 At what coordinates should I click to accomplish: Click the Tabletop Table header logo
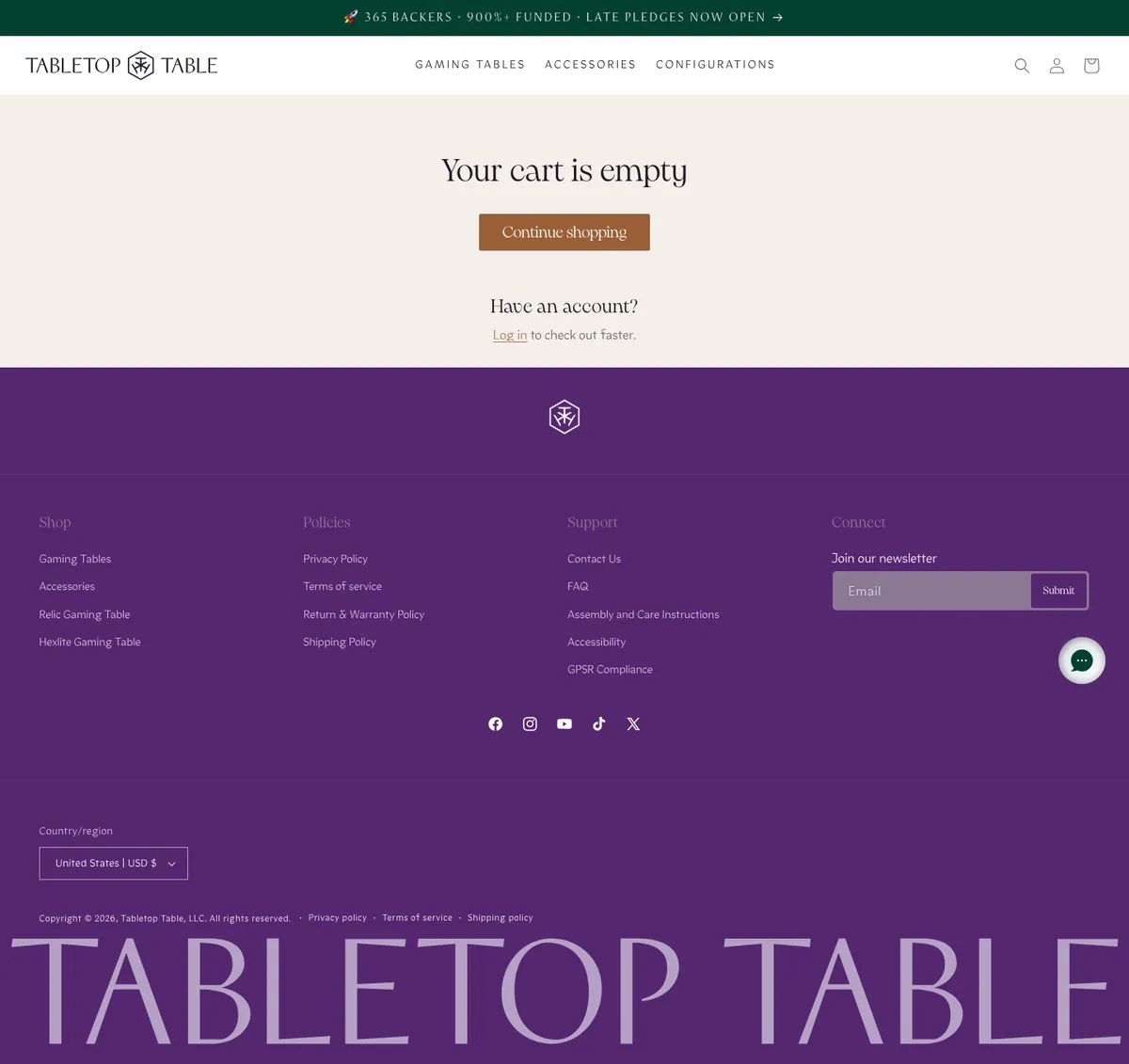(x=121, y=65)
